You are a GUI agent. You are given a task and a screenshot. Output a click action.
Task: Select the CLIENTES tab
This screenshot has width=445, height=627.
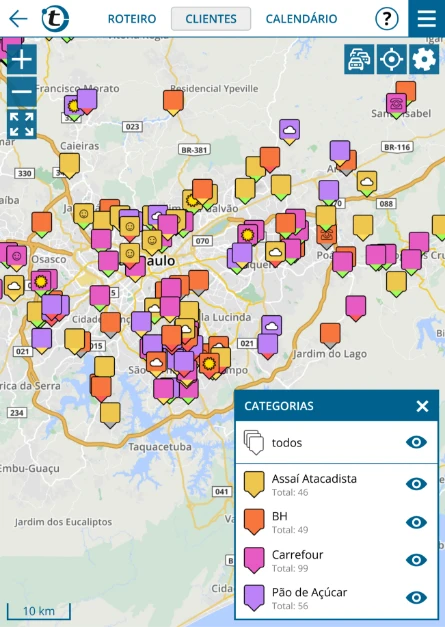tap(211, 19)
